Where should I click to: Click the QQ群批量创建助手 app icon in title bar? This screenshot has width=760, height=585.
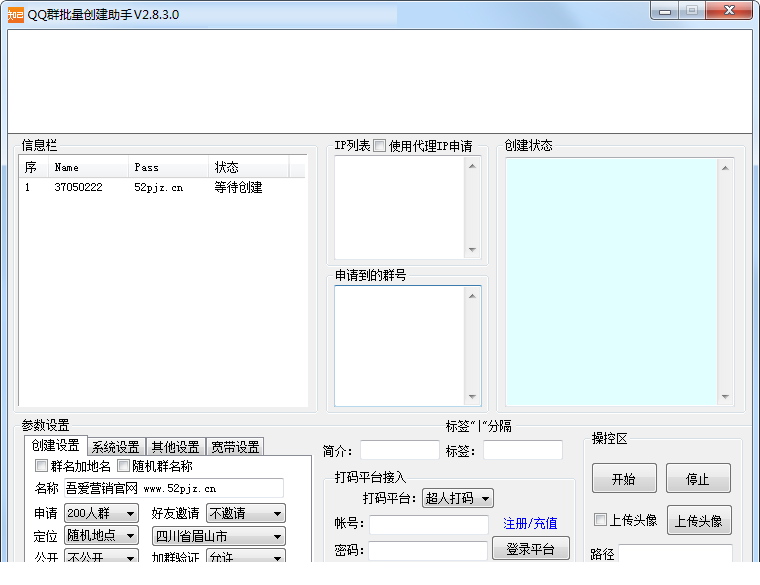[15, 14]
